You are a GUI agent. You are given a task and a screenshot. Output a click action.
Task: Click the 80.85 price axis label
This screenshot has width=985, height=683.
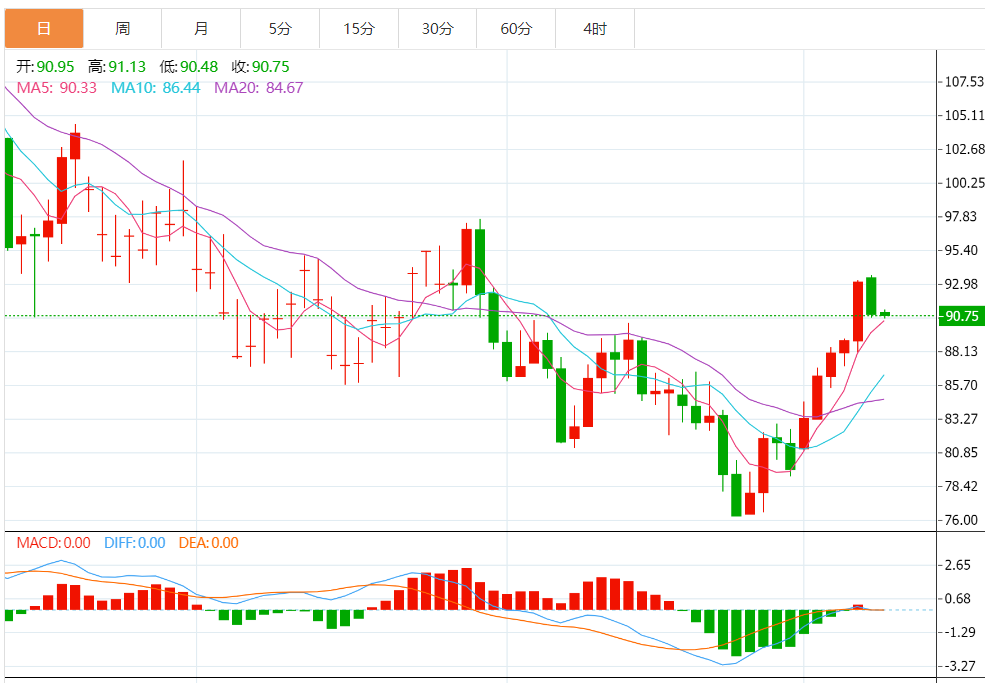coord(961,452)
